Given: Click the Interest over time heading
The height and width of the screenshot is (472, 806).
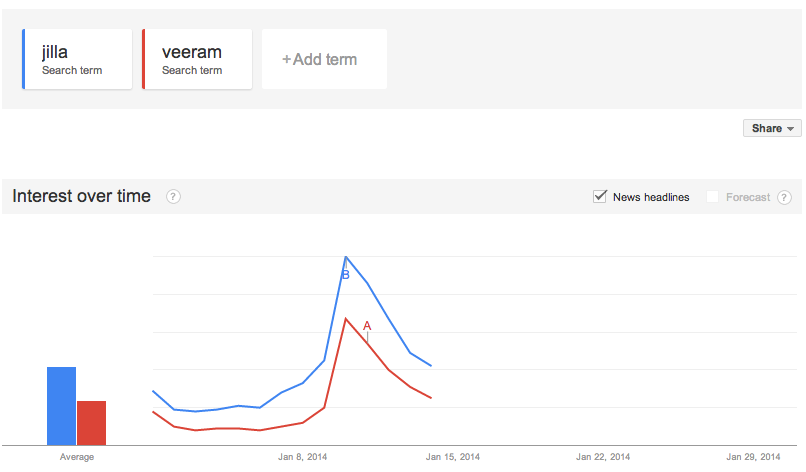Looking at the screenshot, I should (x=82, y=196).
